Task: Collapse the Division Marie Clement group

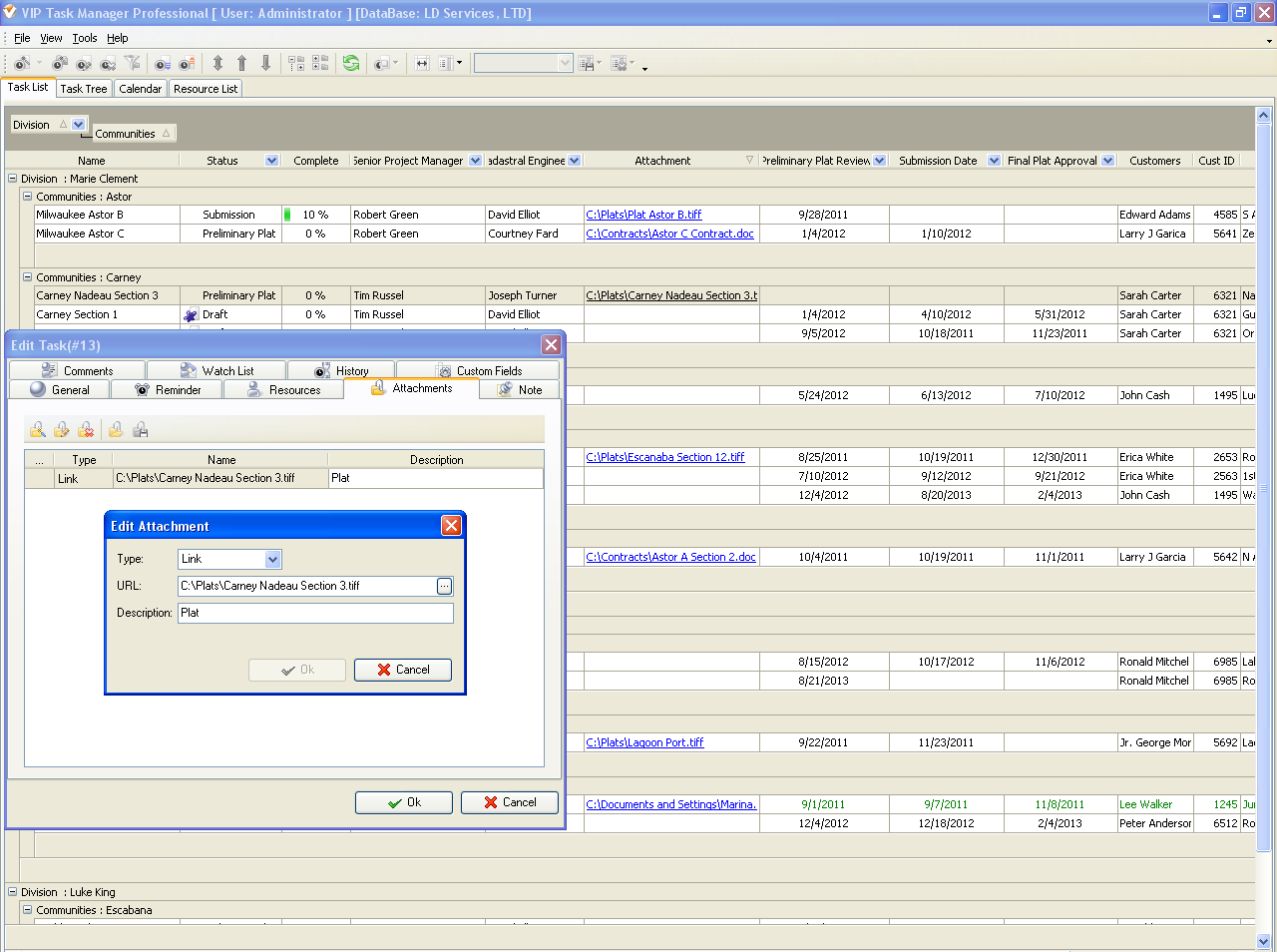Action: (13, 179)
